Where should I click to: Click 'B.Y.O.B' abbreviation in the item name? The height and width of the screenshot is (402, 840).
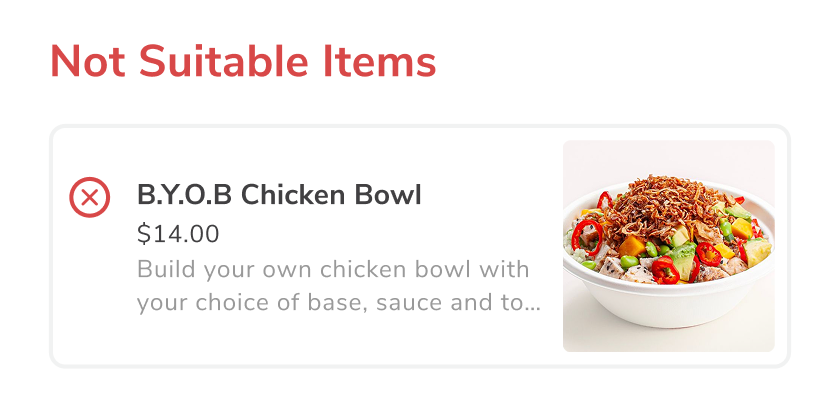184,195
